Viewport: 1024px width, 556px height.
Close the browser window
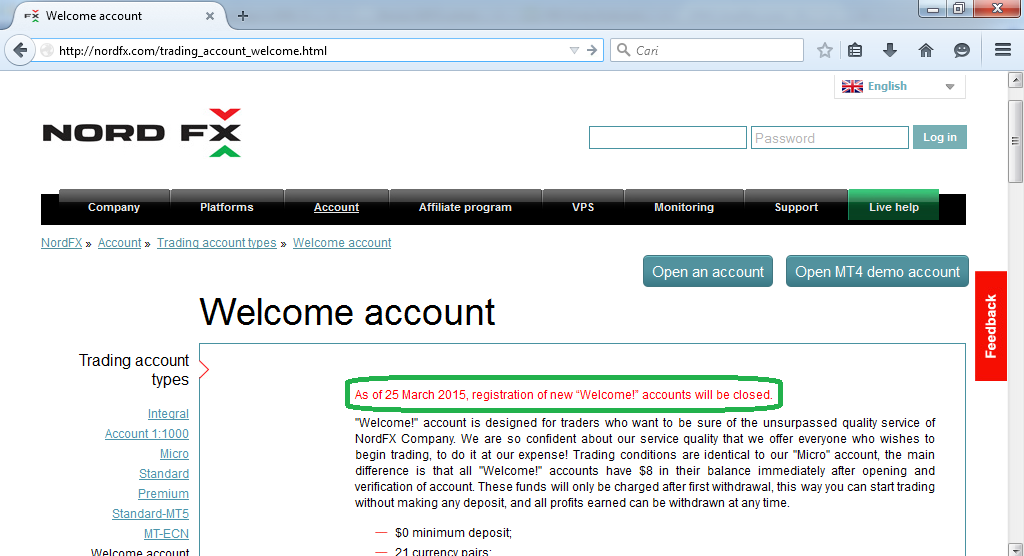(997, 8)
